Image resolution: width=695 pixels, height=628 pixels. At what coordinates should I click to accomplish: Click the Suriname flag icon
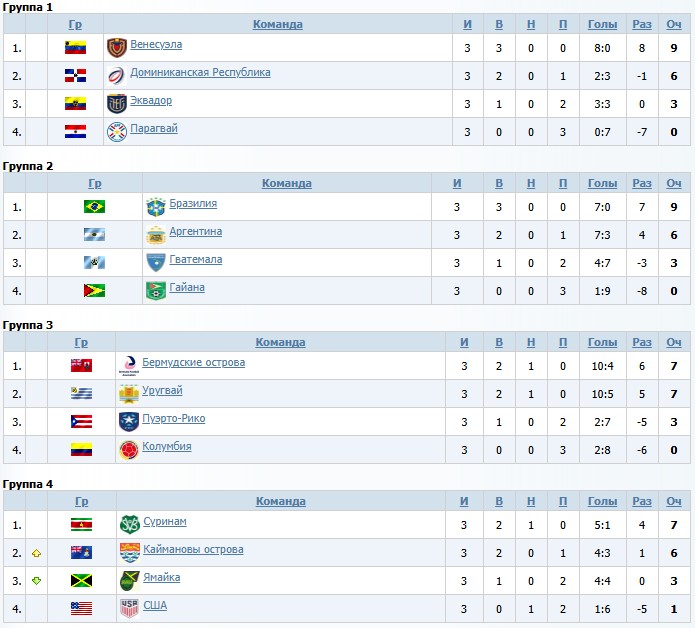tap(81, 524)
